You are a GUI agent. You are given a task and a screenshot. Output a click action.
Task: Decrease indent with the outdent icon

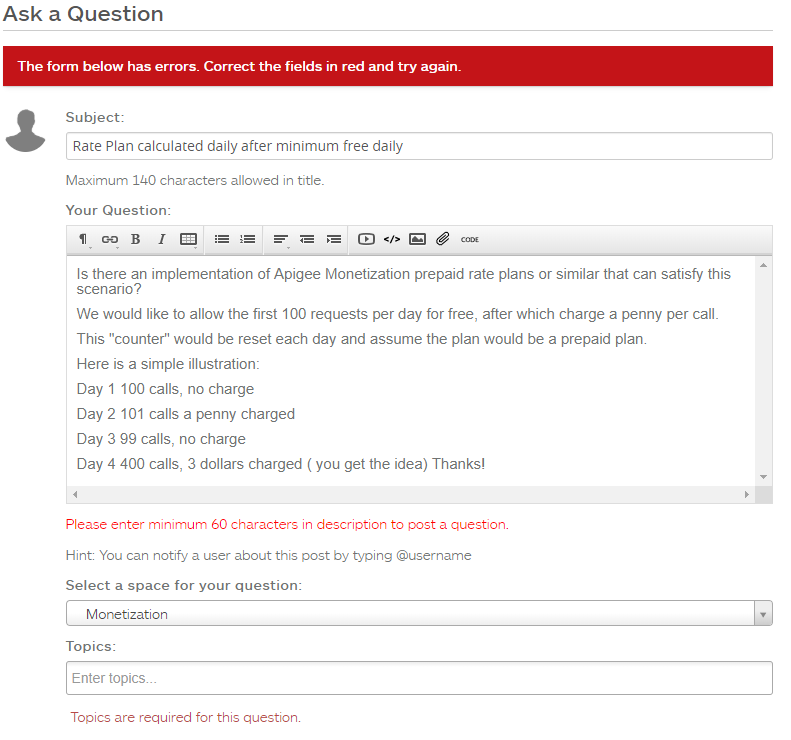click(307, 239)
